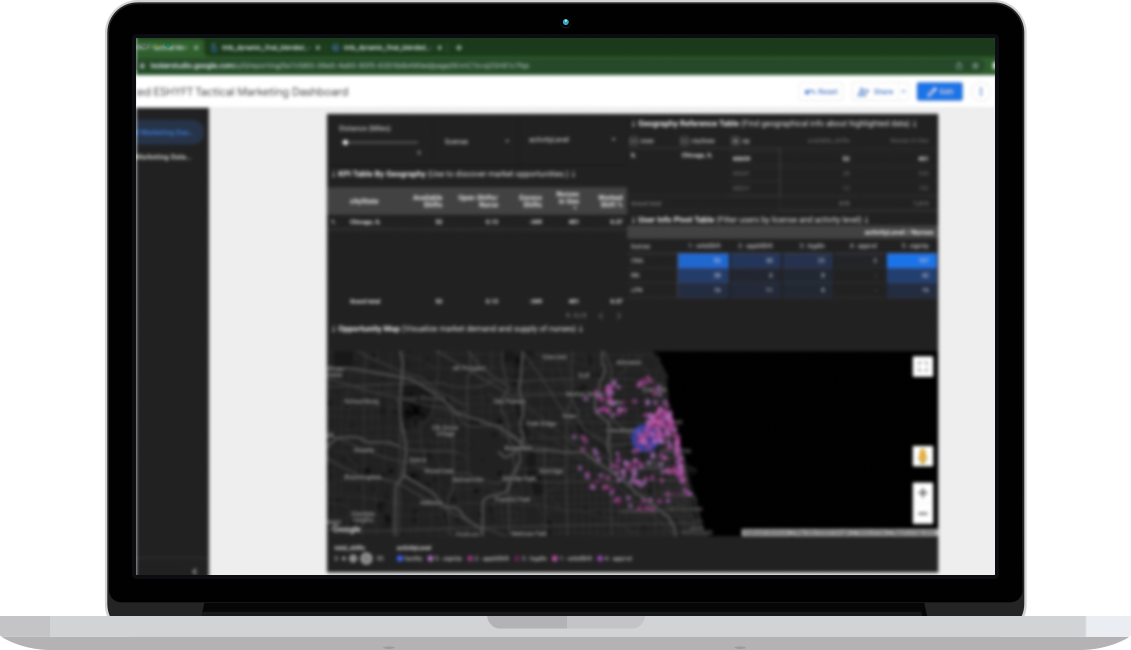Viewport: 1131px width, 650px height.
Task: Open the license dropdown filter
Action: click(476, 141)
